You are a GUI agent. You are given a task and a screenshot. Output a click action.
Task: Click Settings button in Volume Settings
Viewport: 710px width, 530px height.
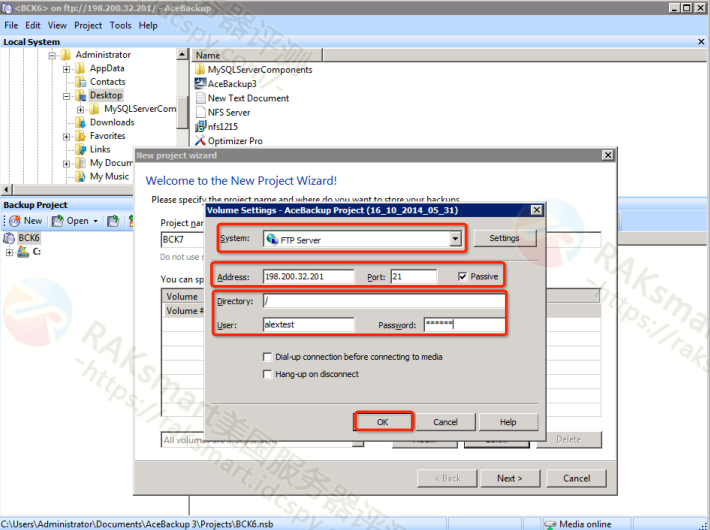tap(504, 238)
